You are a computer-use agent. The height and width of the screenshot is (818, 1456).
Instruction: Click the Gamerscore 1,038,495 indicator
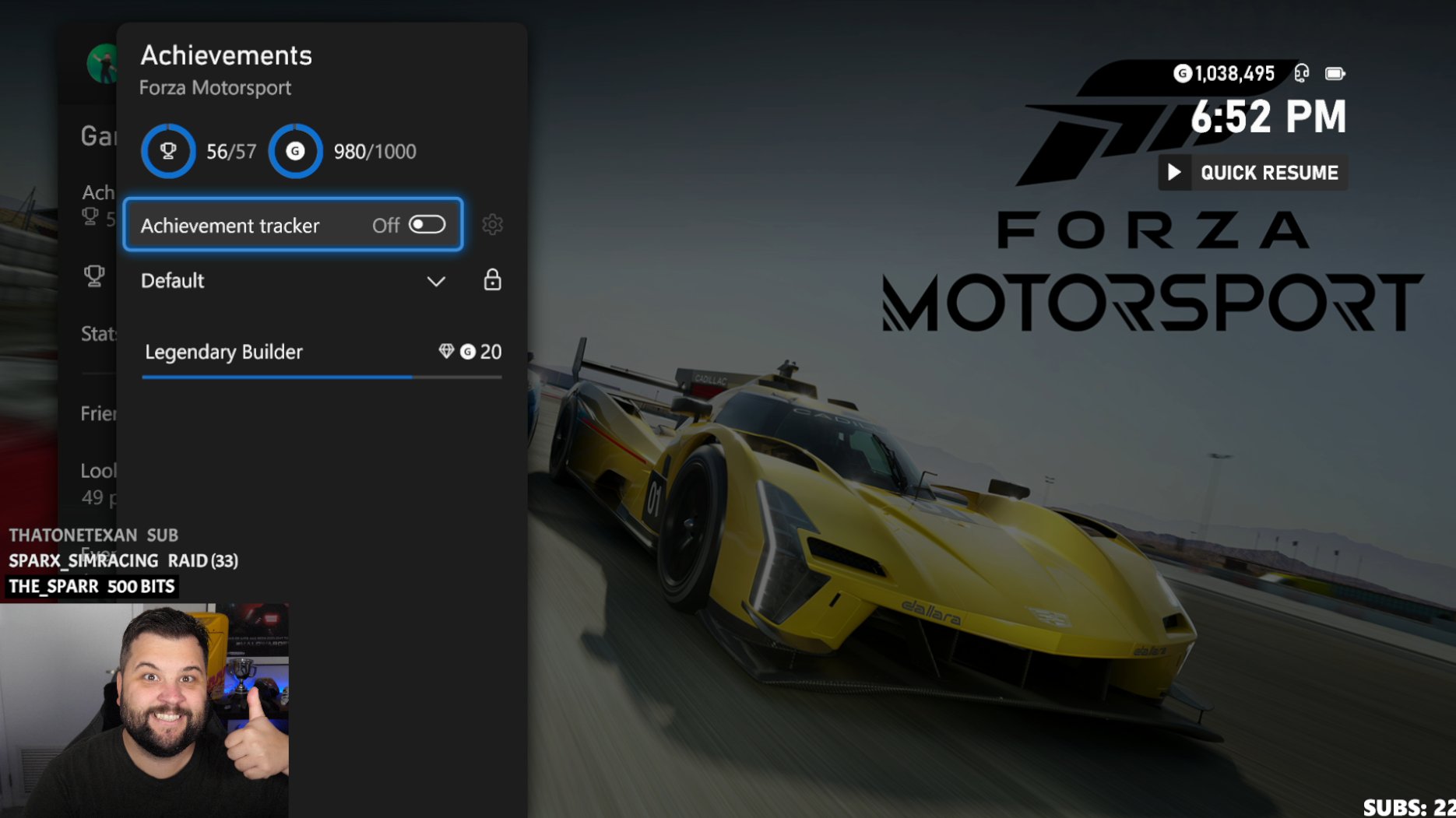(1224, 74)
